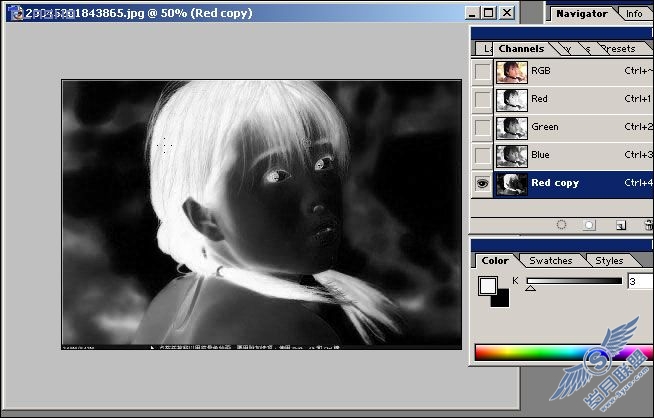Select the RGB channel thumbnail
The image size is (654, 418).
(x=512, y=72)
